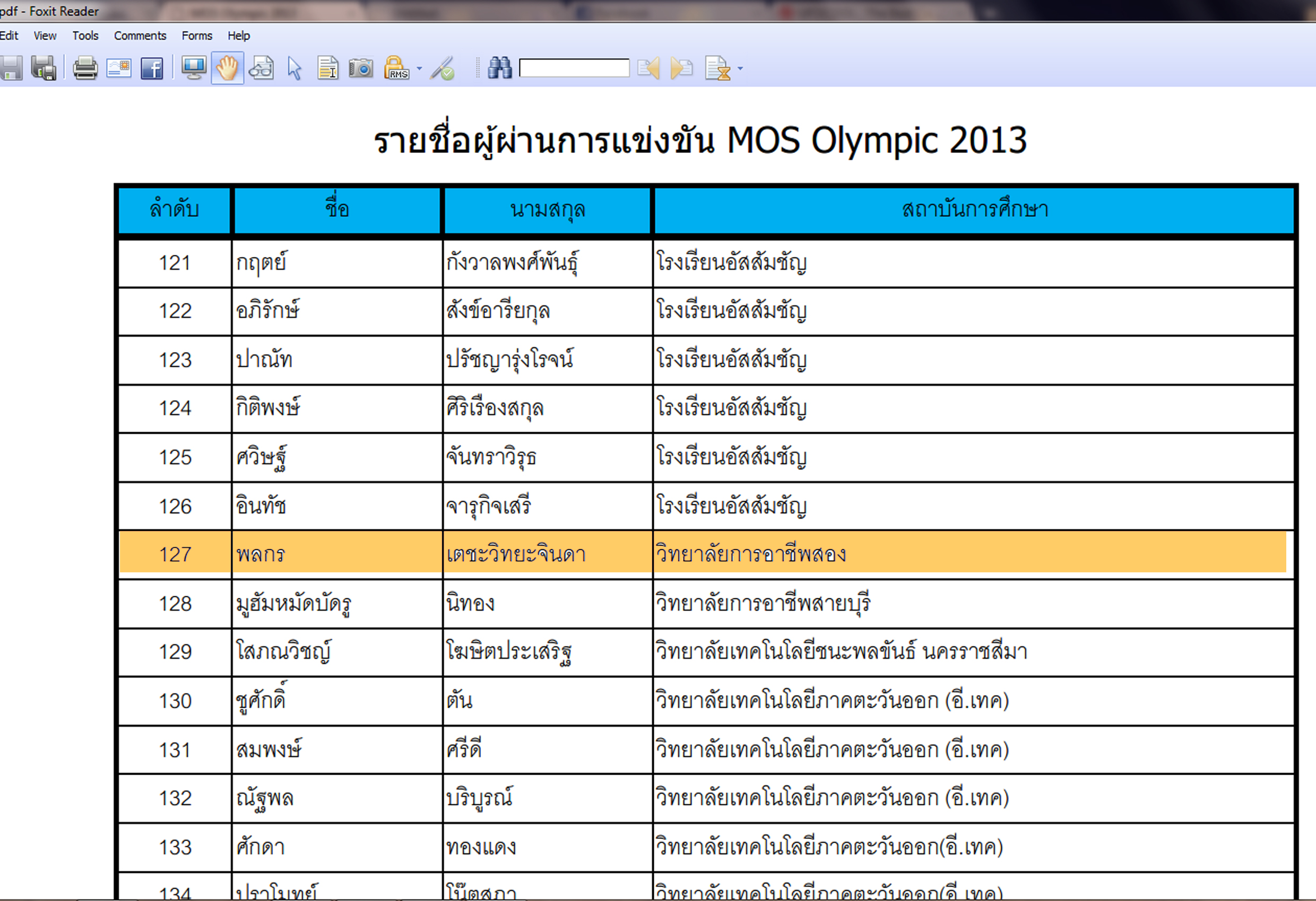Click the name โสภณวิชญ์ in row 129
Screen dimensions: 1316x901
click(x=284, y=651)
